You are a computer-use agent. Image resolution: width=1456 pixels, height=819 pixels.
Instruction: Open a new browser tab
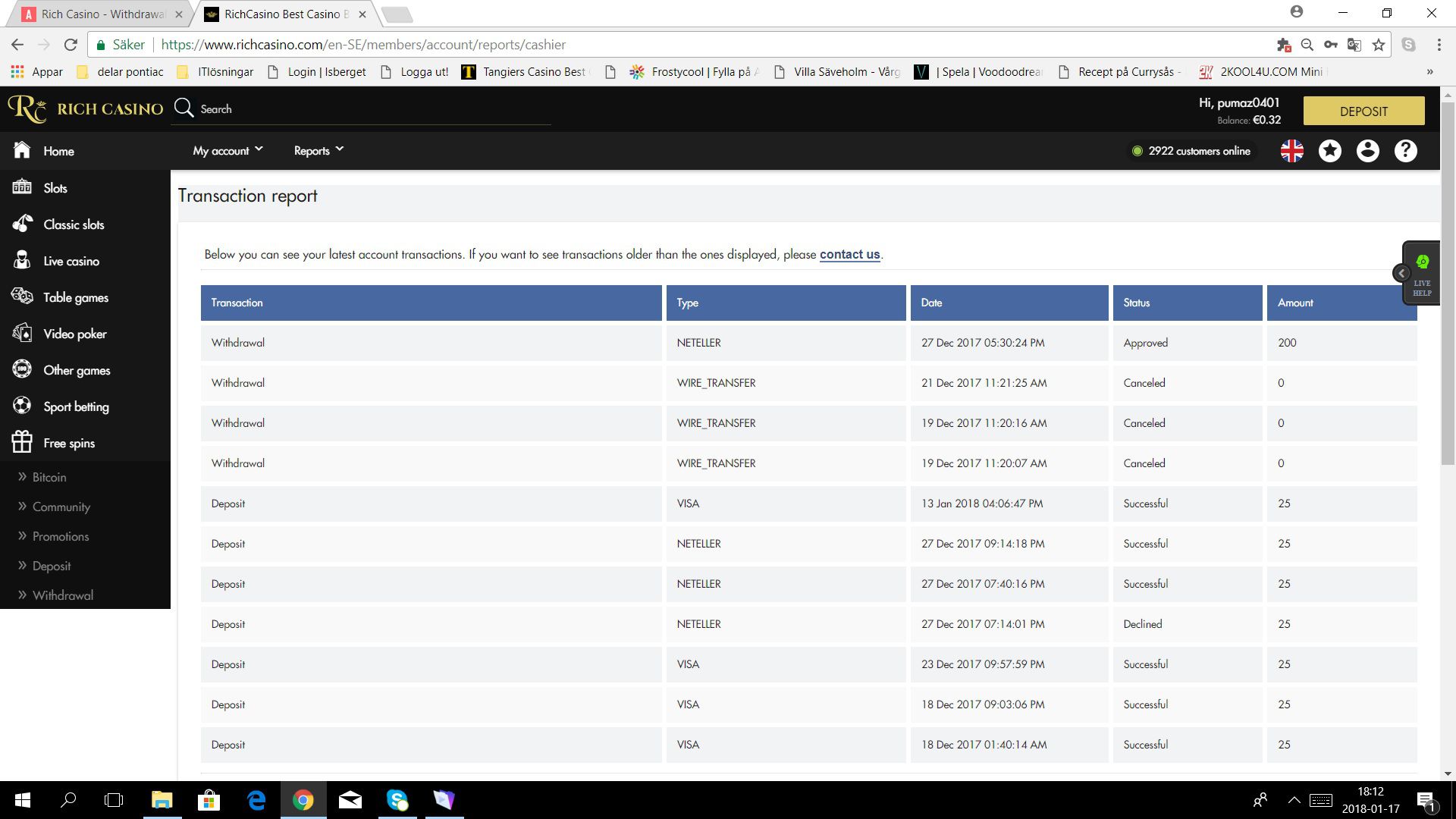coord(396,14)
